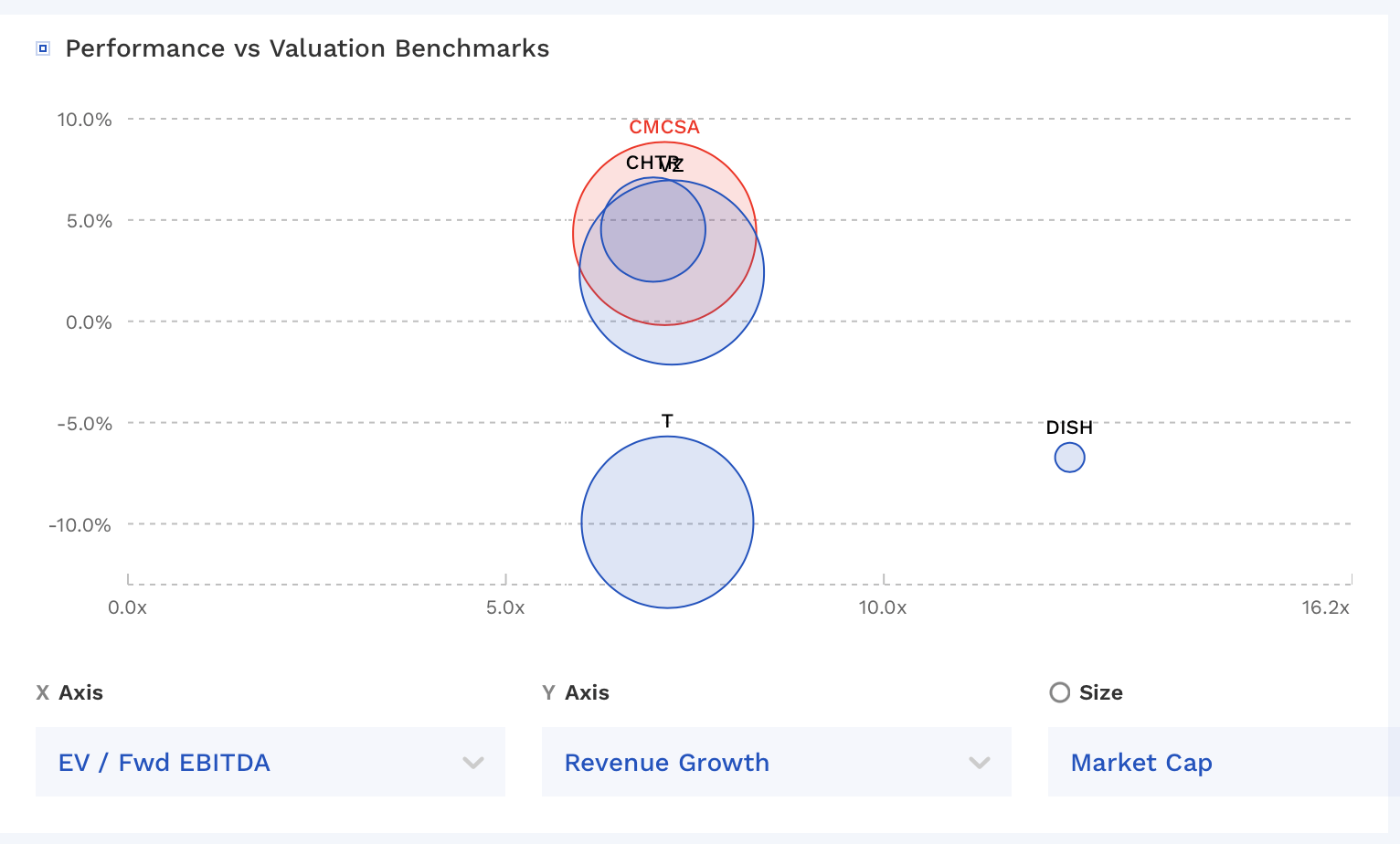Toggle visibility of the CMCSA series

tap(664, 126)
